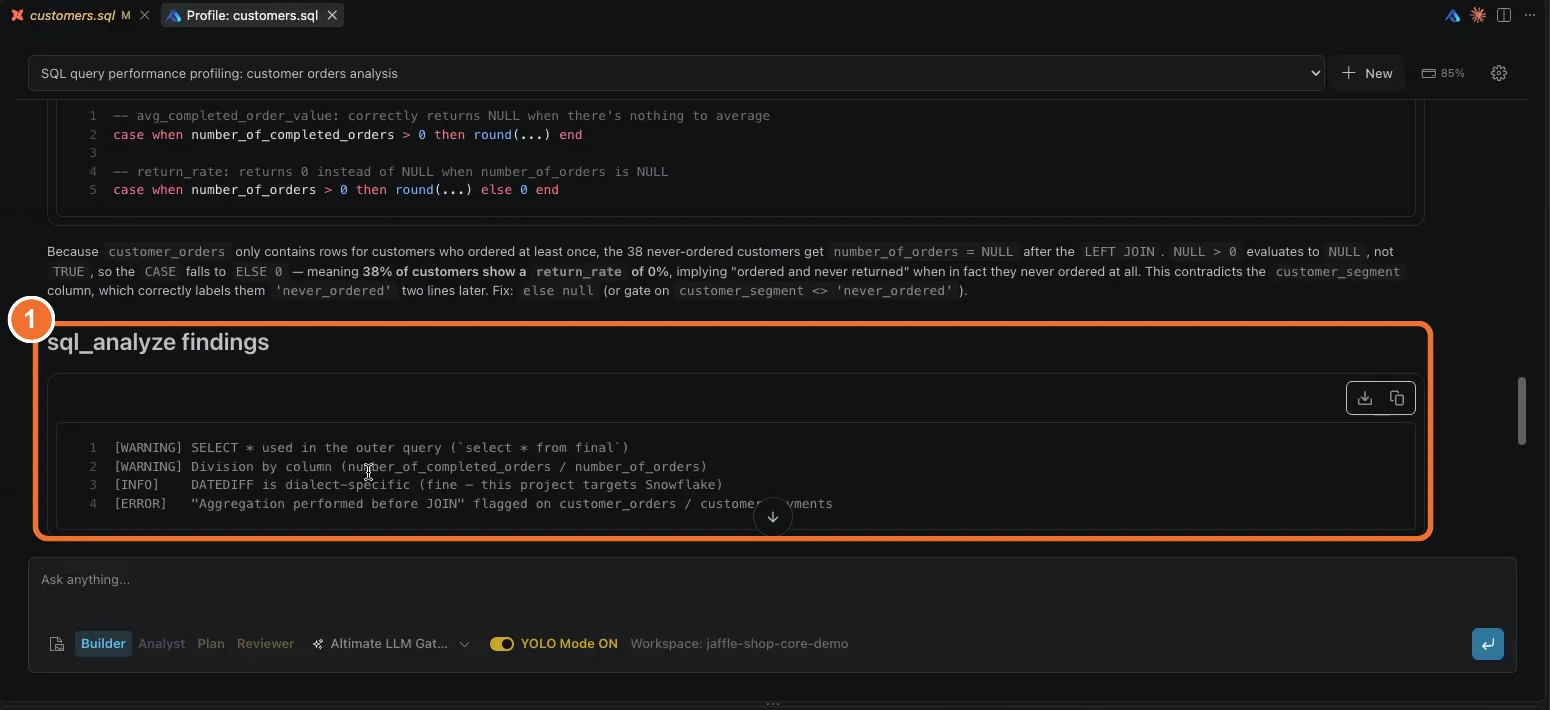Click the inline LEFT JOIN code token
Viewport: 1550px width, 710px height.
[x=1118, y=252]
